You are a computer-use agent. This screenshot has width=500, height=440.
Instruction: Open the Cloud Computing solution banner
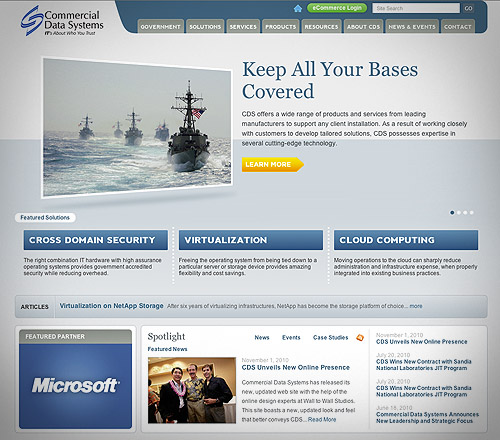[406, 240]
